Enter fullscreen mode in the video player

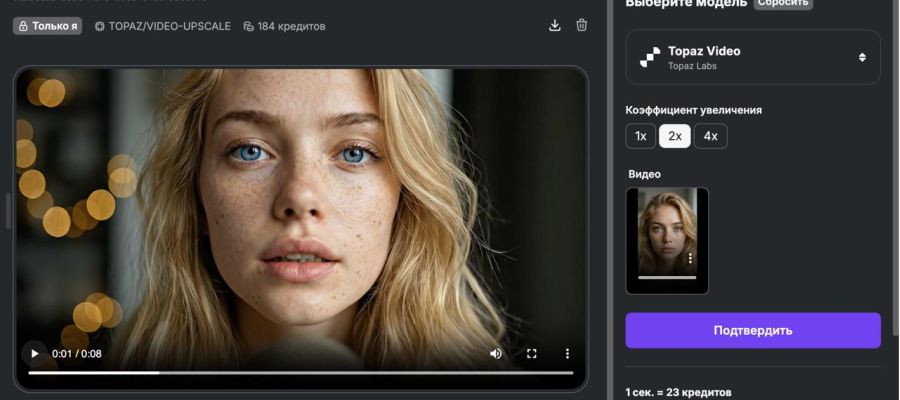(x=532, y=354)
